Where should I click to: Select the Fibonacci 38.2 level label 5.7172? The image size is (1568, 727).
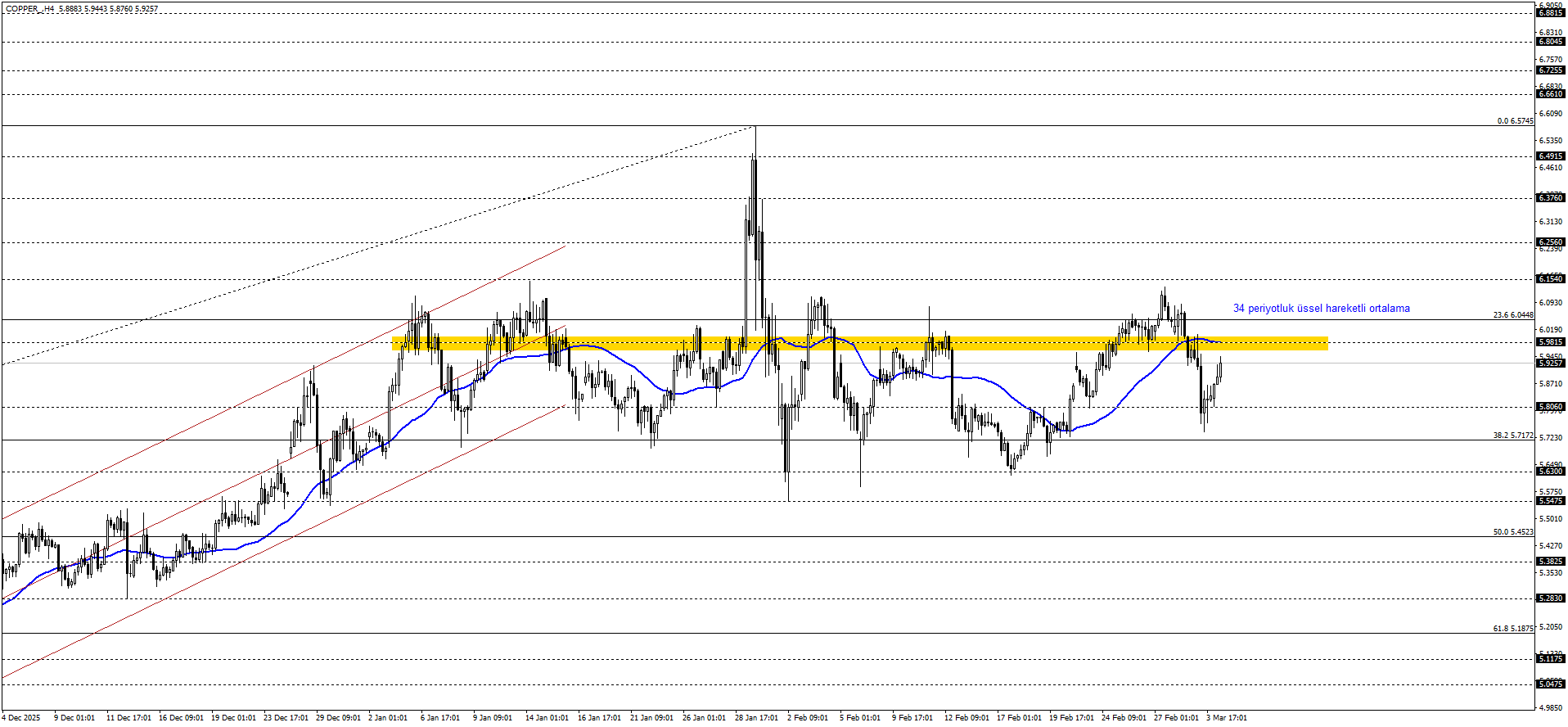(1512, 436)
